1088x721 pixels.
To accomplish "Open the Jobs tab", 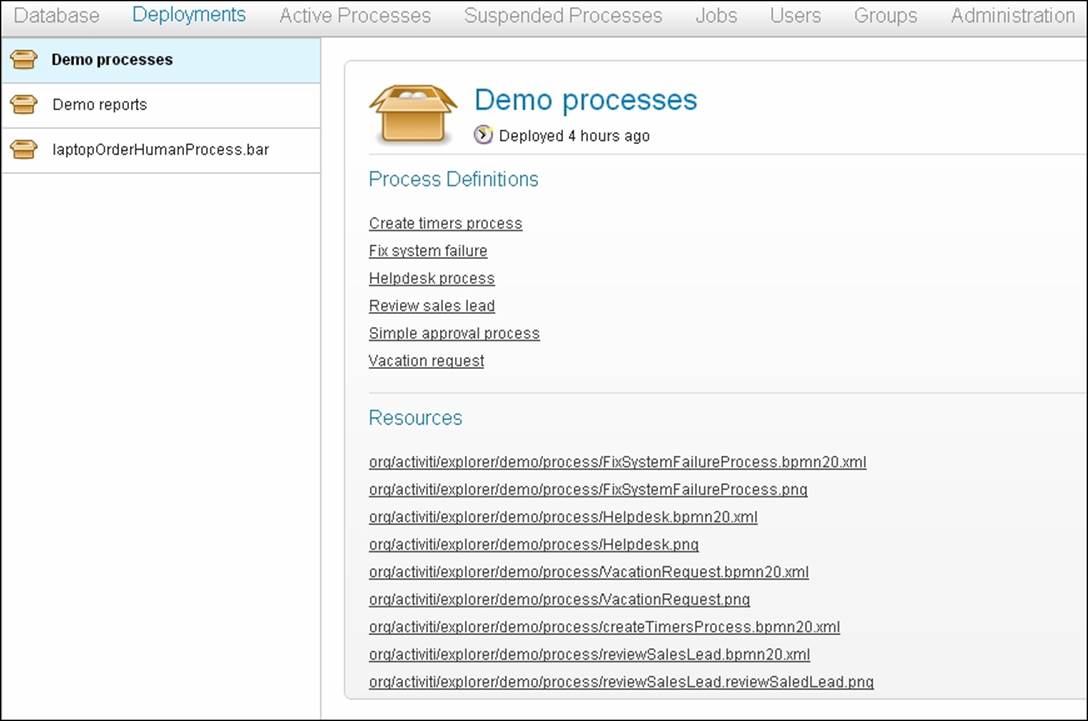I will click(715, 16).
